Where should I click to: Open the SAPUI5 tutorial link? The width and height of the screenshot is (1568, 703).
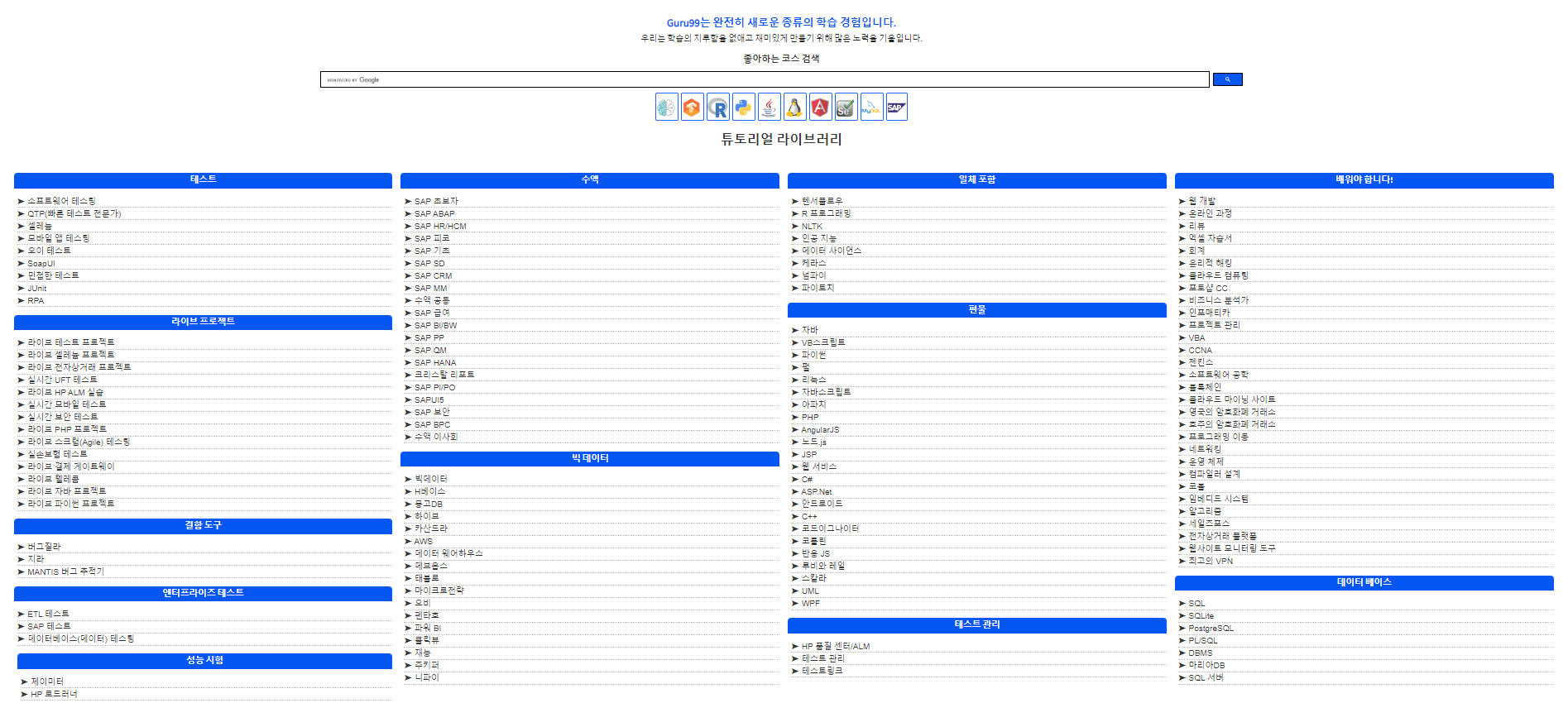tap(429, 399)
